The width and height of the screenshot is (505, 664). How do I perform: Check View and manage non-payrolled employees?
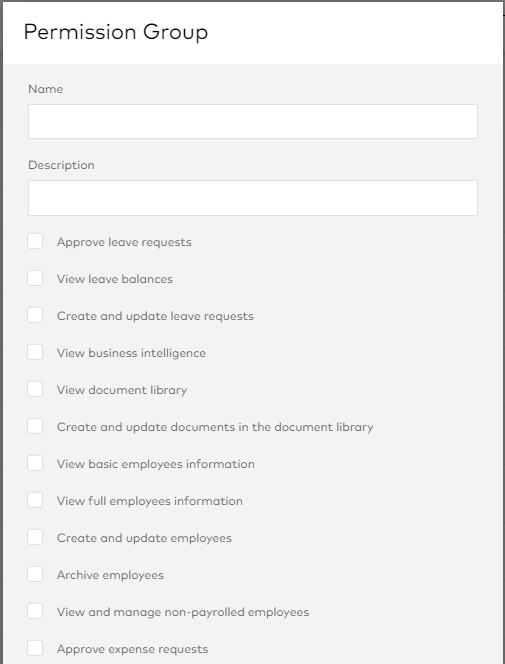(x=35, y=611)
